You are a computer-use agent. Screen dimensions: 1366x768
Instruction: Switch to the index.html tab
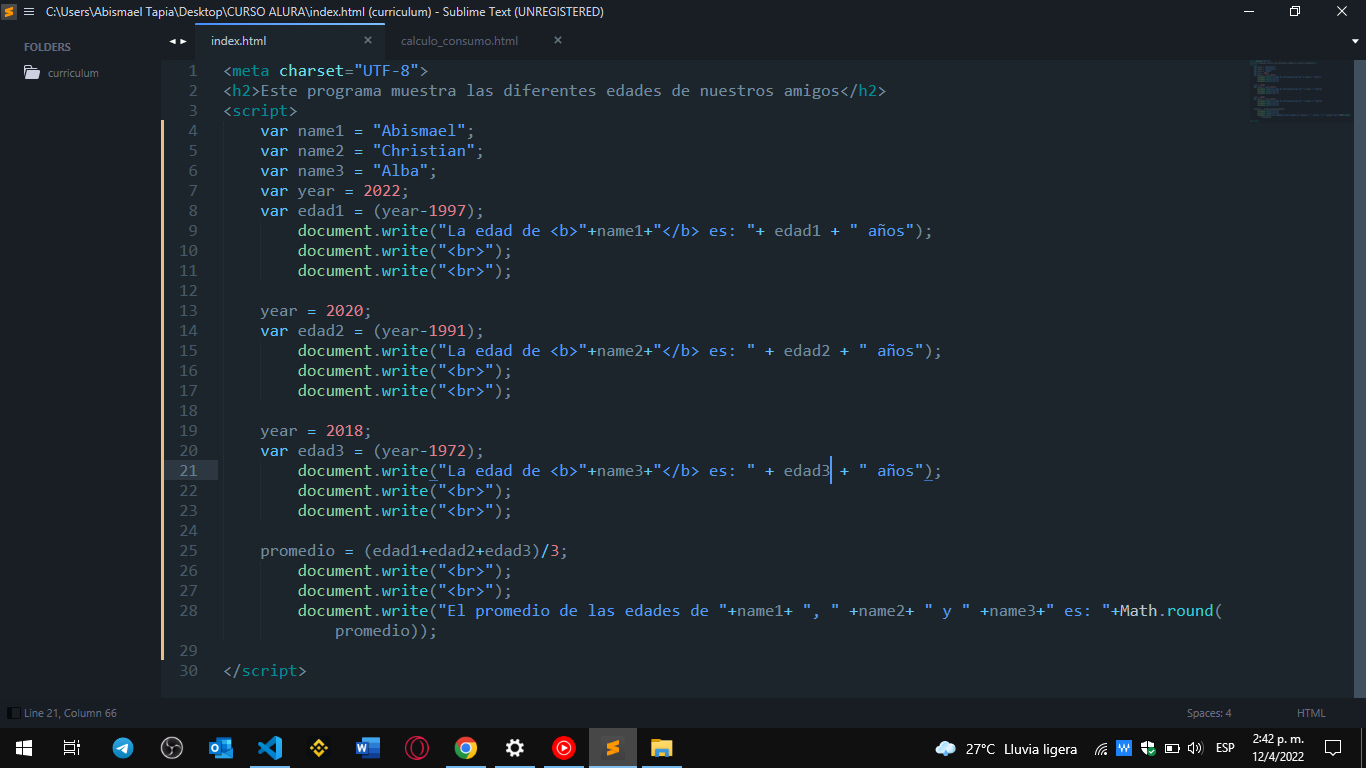(239, 41)
